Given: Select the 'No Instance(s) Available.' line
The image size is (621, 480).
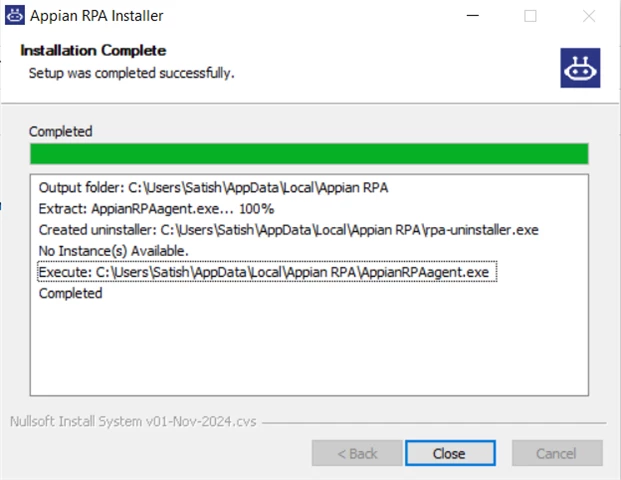Looking at the screenshot, I should pyautogui.click(x=114, y=251).
